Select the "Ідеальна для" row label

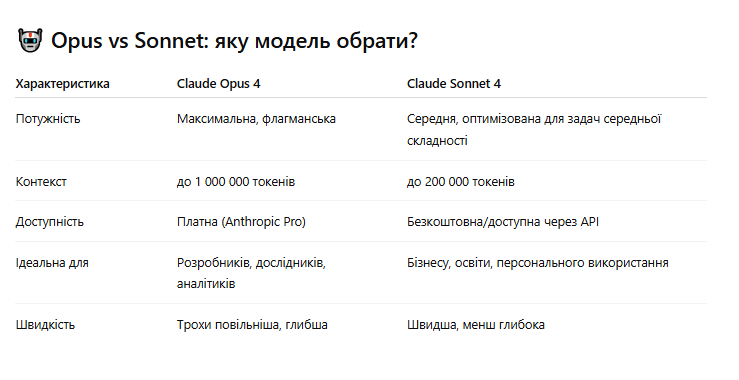point(52,263)
